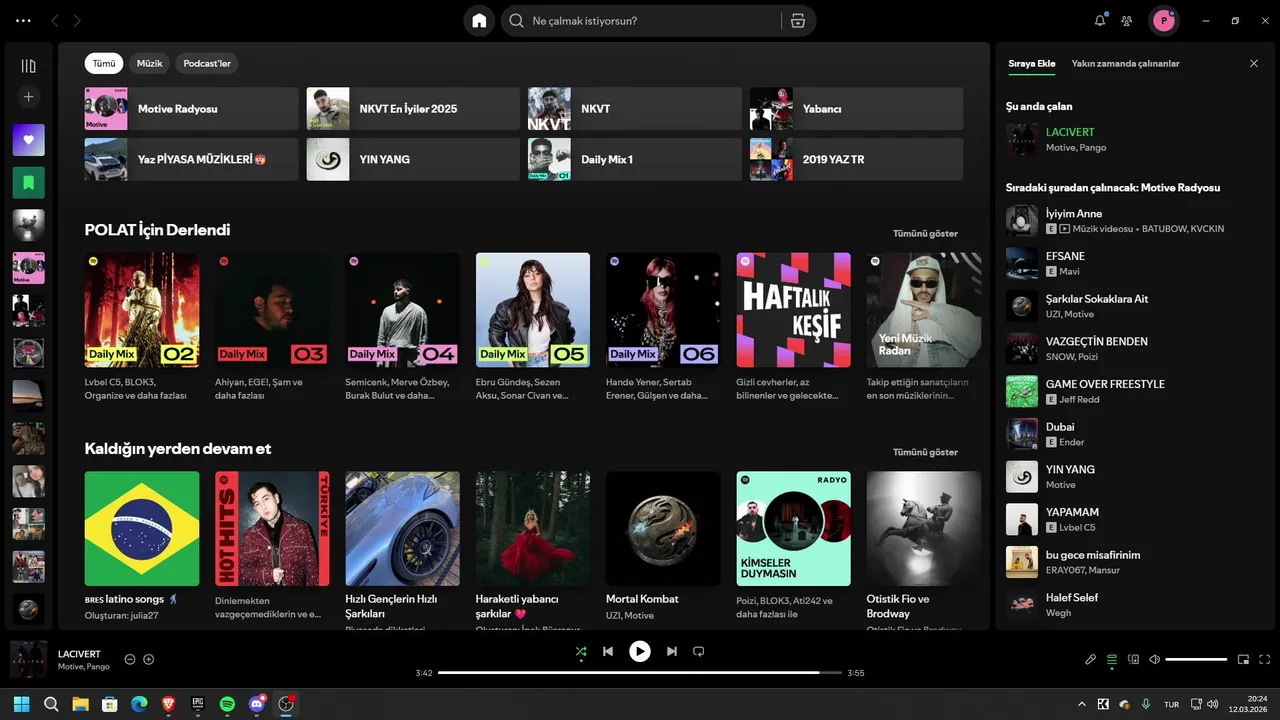This screenshot has width=1280, height=720.
Task: Open the latino songs playlist card
Action: 142,546
